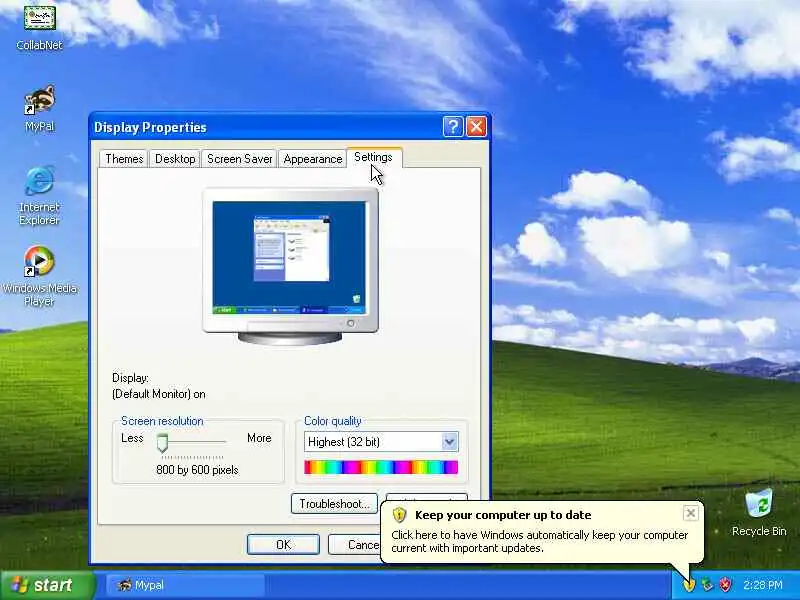
Task: Confirm with the OK button
Action: [x=283, y=544]
